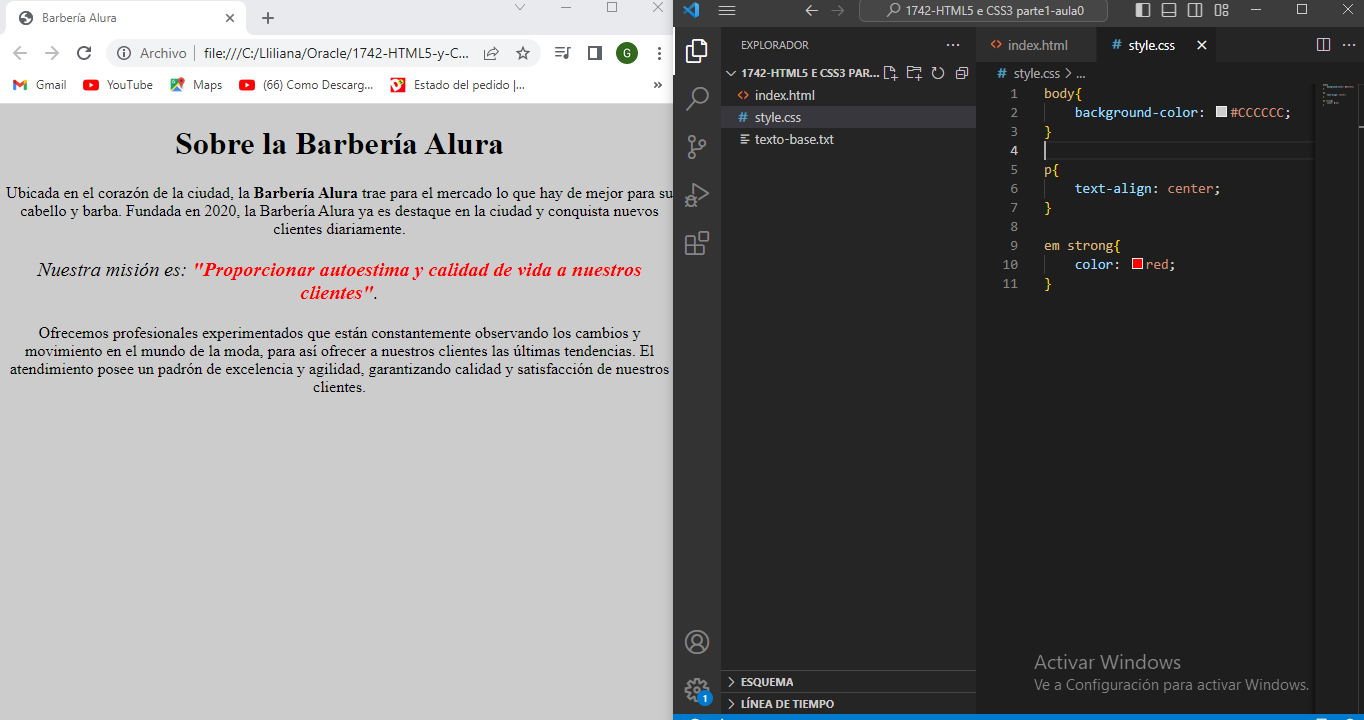Toggle the primary side bar layout icon
The image size is (1364, 720).
(1144, 10)
